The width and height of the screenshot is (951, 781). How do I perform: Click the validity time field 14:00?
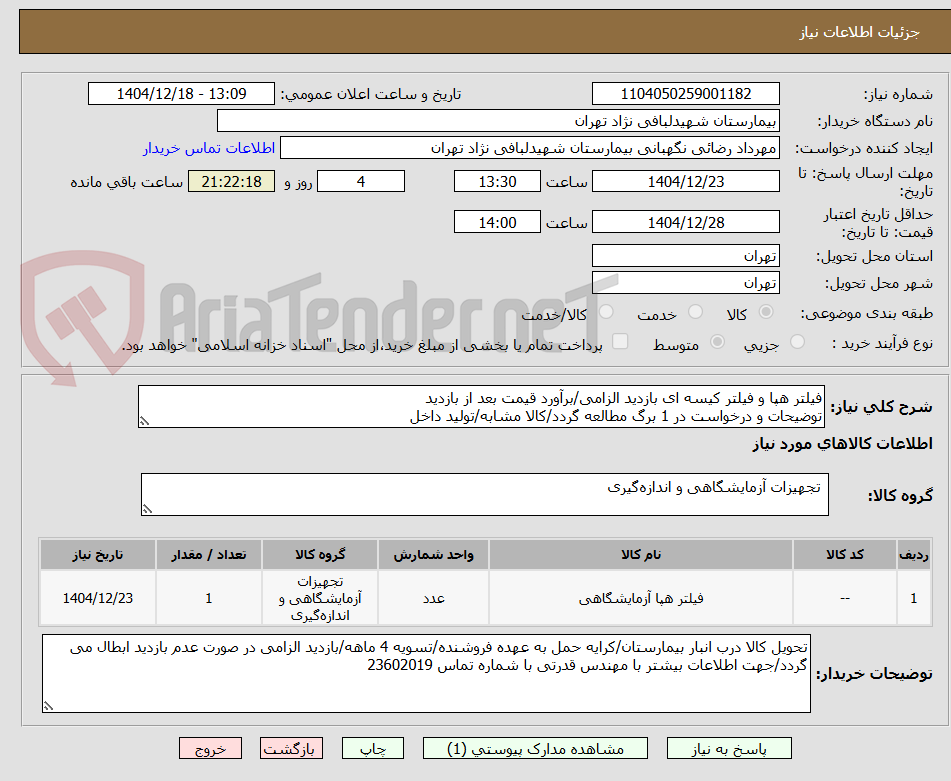pyautogui.click(x=497, y=222)
